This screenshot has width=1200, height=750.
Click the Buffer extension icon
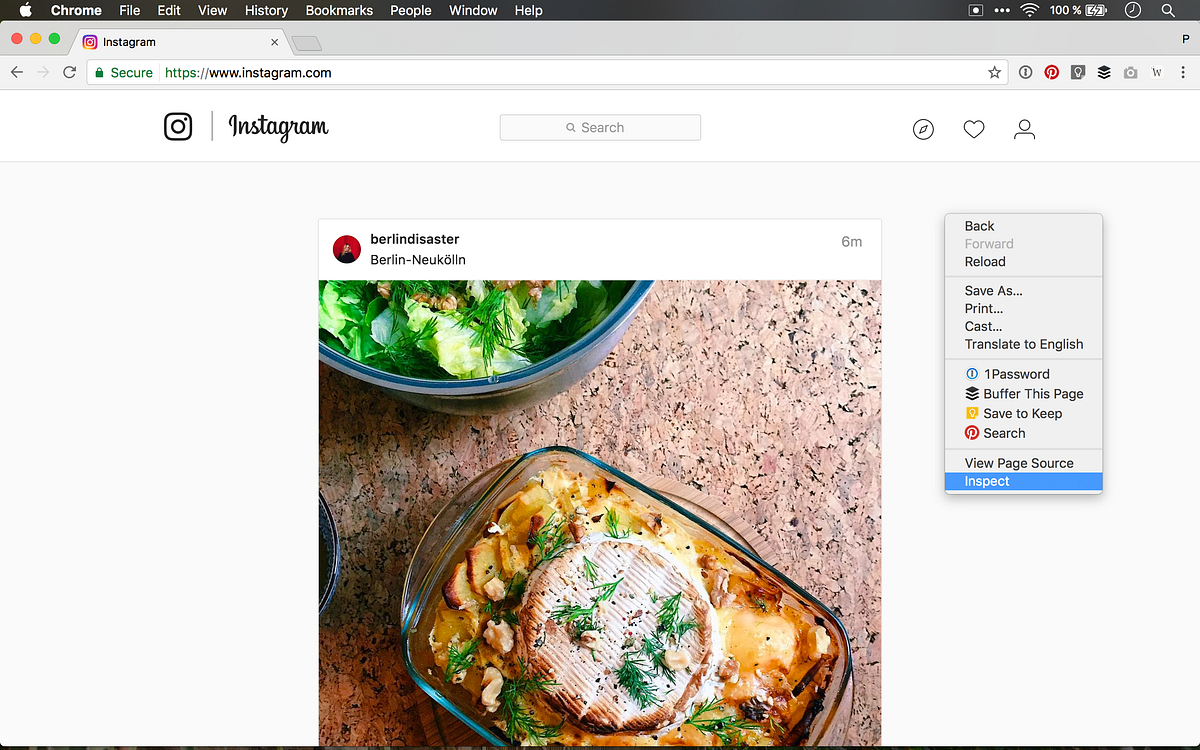coord(1104,72)
